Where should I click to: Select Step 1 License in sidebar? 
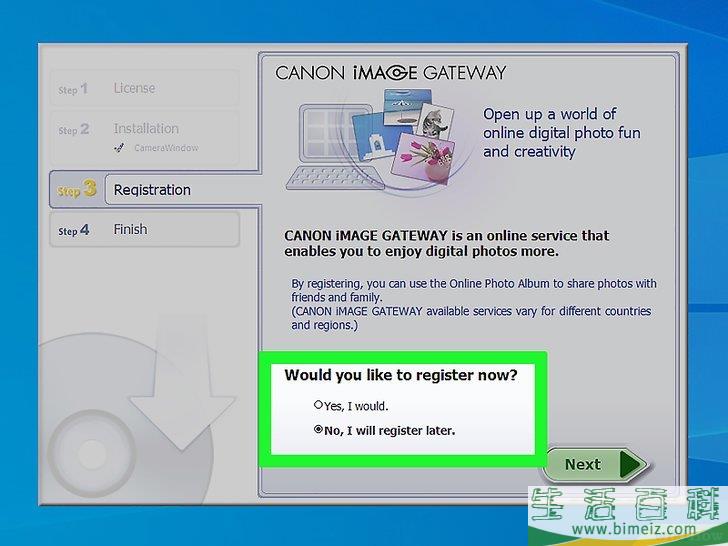pyautogui.click(x=144, y=88)
